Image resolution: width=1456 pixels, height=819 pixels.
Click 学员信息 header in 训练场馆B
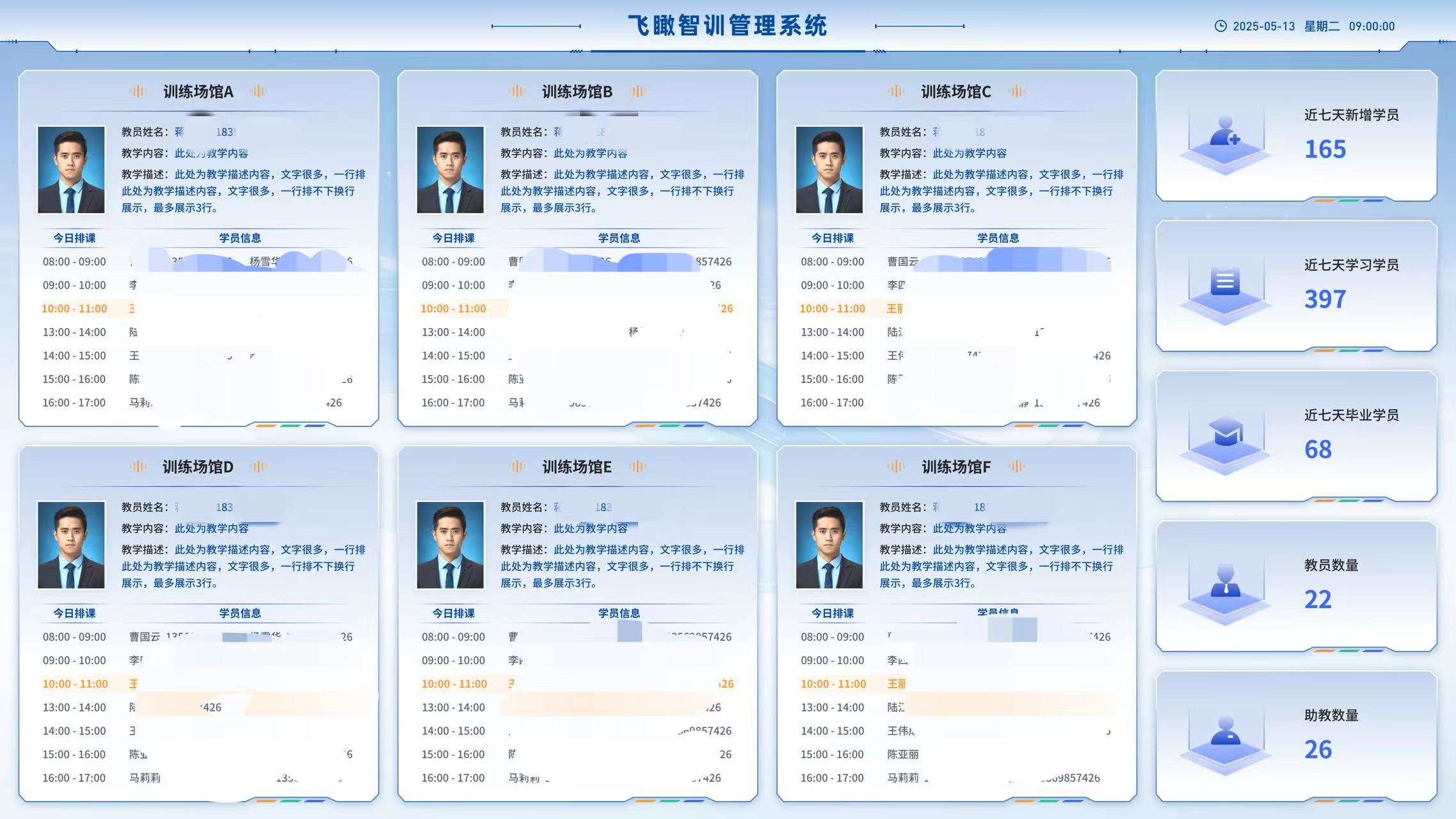point(618,238)
